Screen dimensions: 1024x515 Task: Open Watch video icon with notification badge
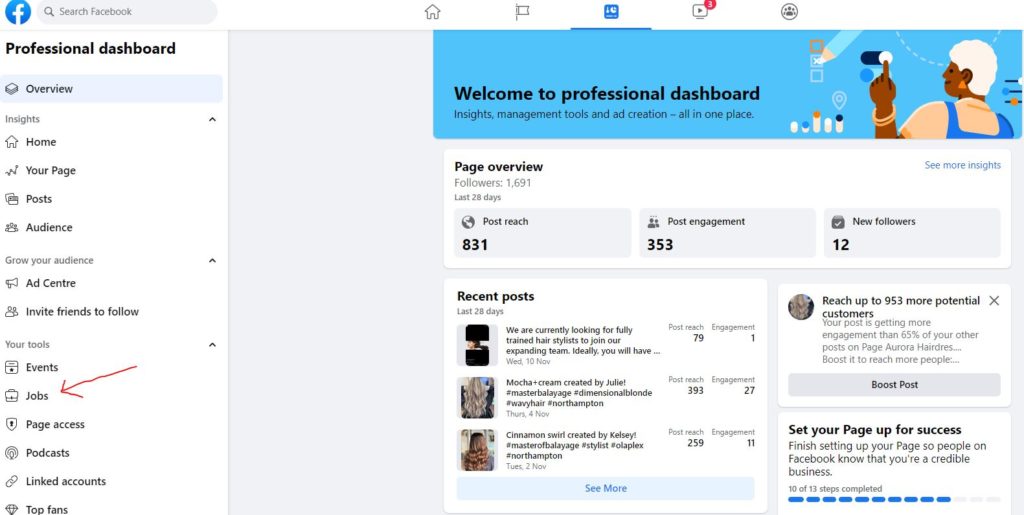click(x=701, y=11)
